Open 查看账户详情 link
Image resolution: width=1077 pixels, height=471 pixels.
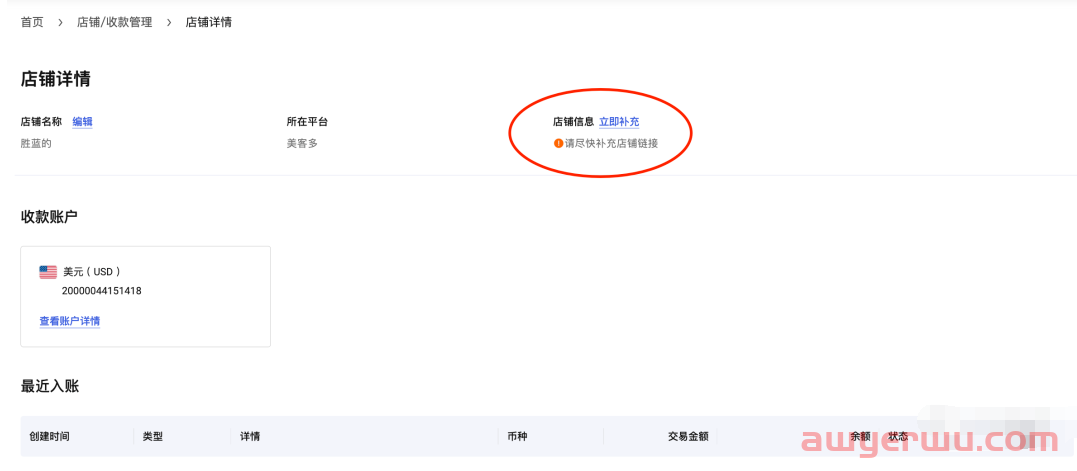[x=70, y=321]
